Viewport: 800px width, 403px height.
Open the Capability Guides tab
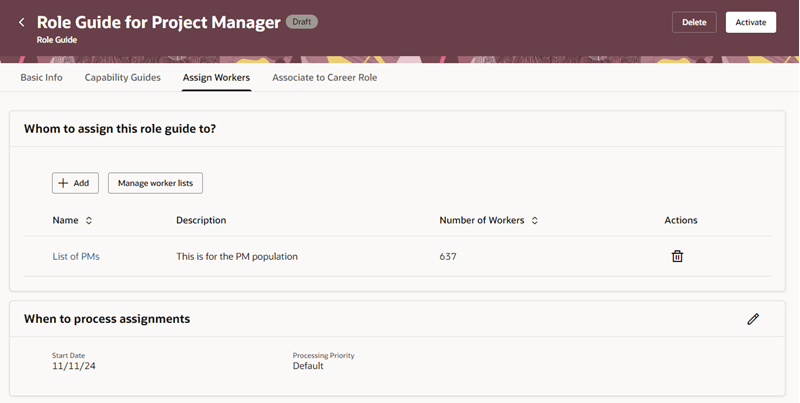point(122,77)
